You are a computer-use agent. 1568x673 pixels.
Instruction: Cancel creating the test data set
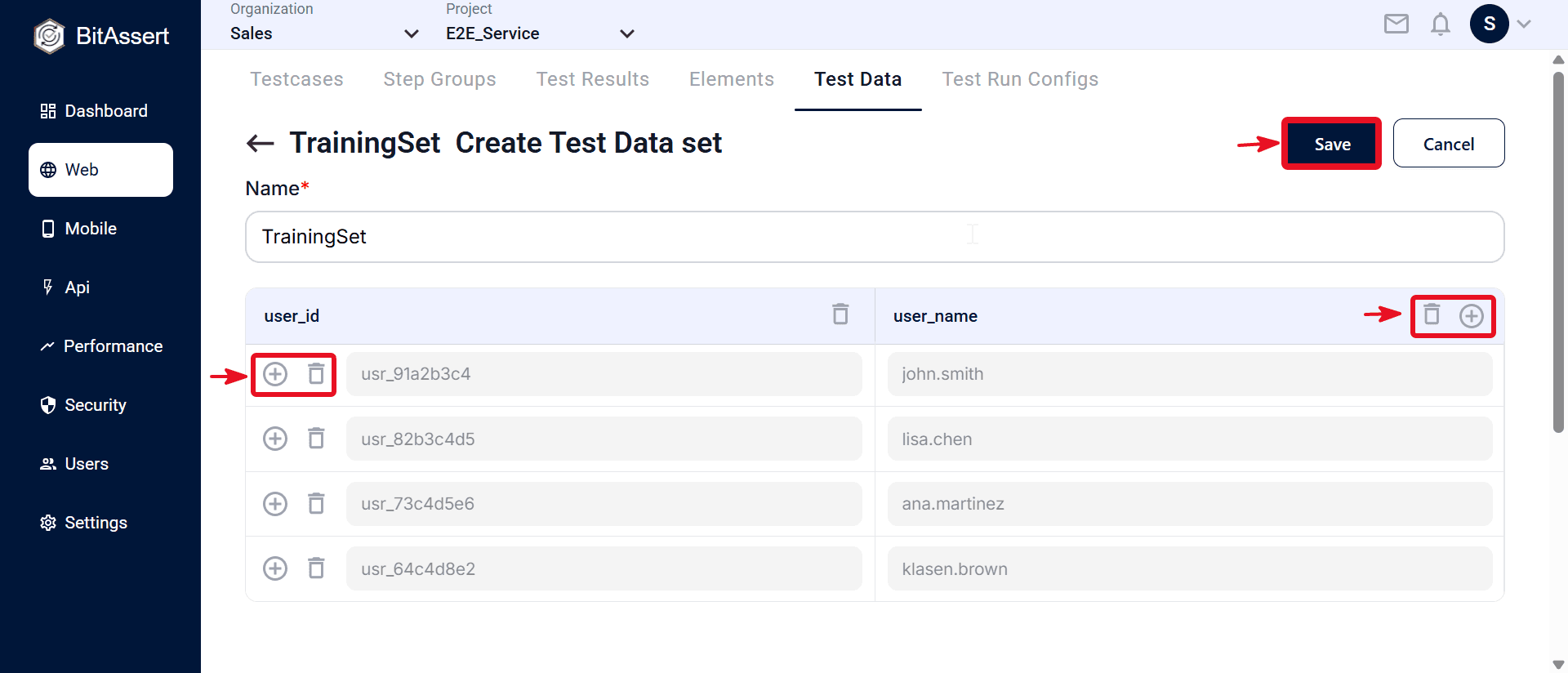[1449, 144]
